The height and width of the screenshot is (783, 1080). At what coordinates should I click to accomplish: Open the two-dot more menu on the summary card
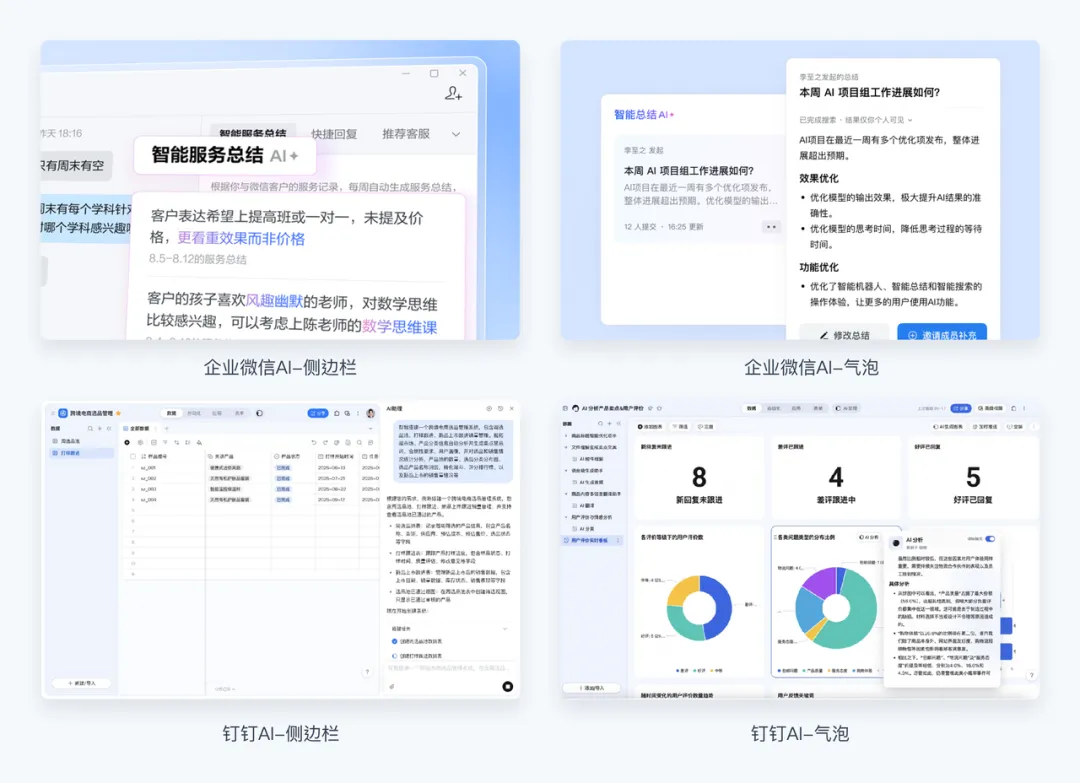point(771,227)
